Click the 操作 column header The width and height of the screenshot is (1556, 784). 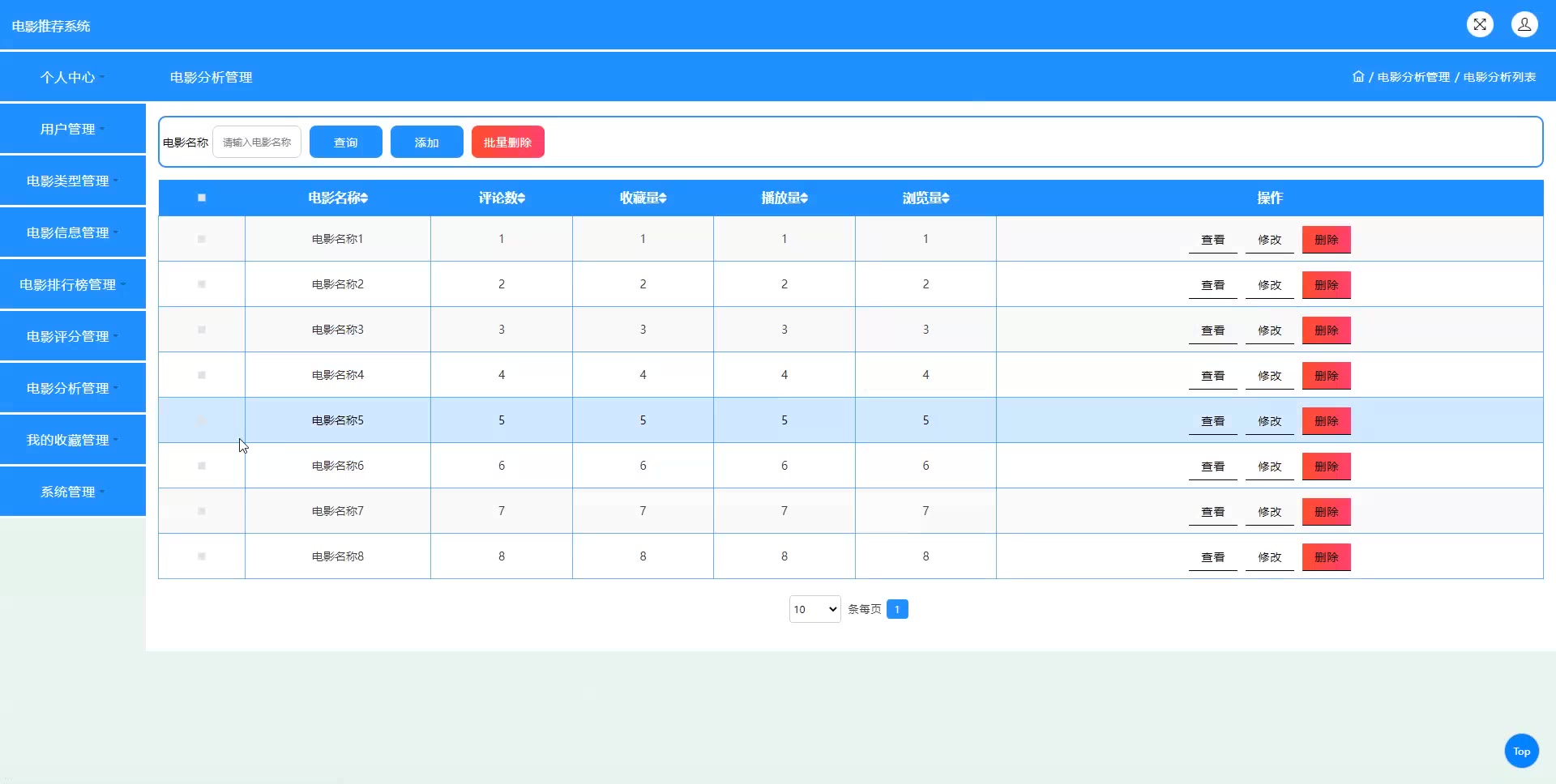click(1270, 198)
